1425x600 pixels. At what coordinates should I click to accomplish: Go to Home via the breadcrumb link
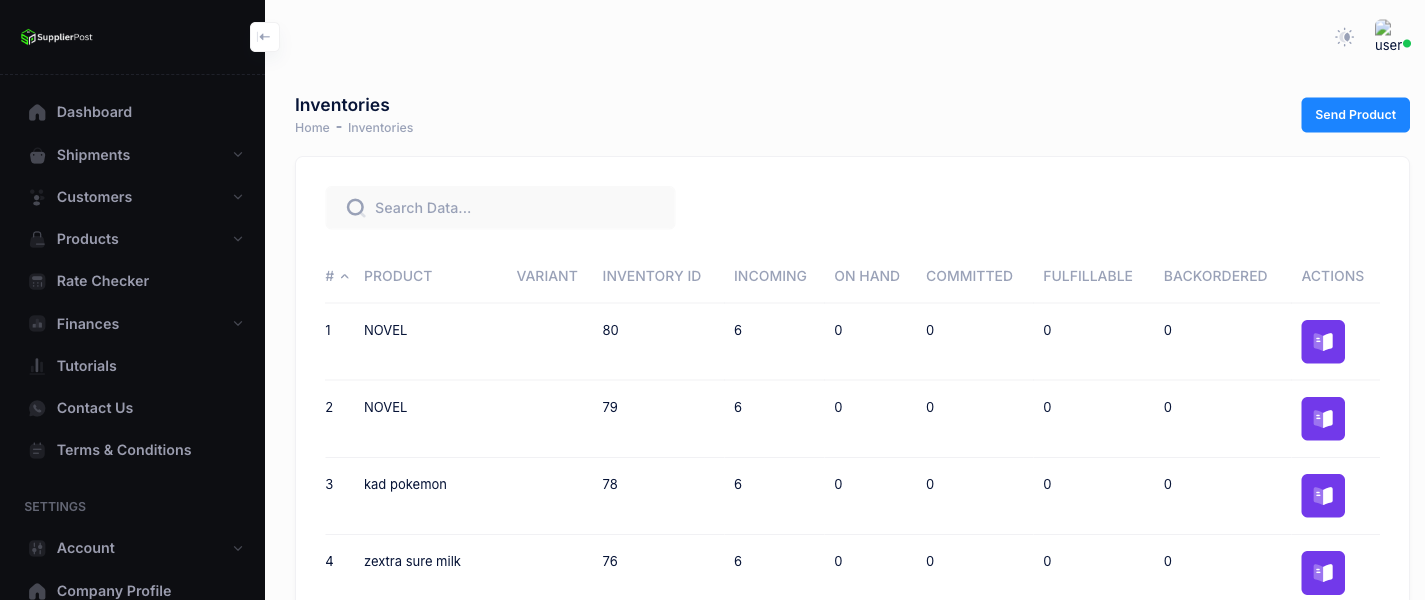311,127
